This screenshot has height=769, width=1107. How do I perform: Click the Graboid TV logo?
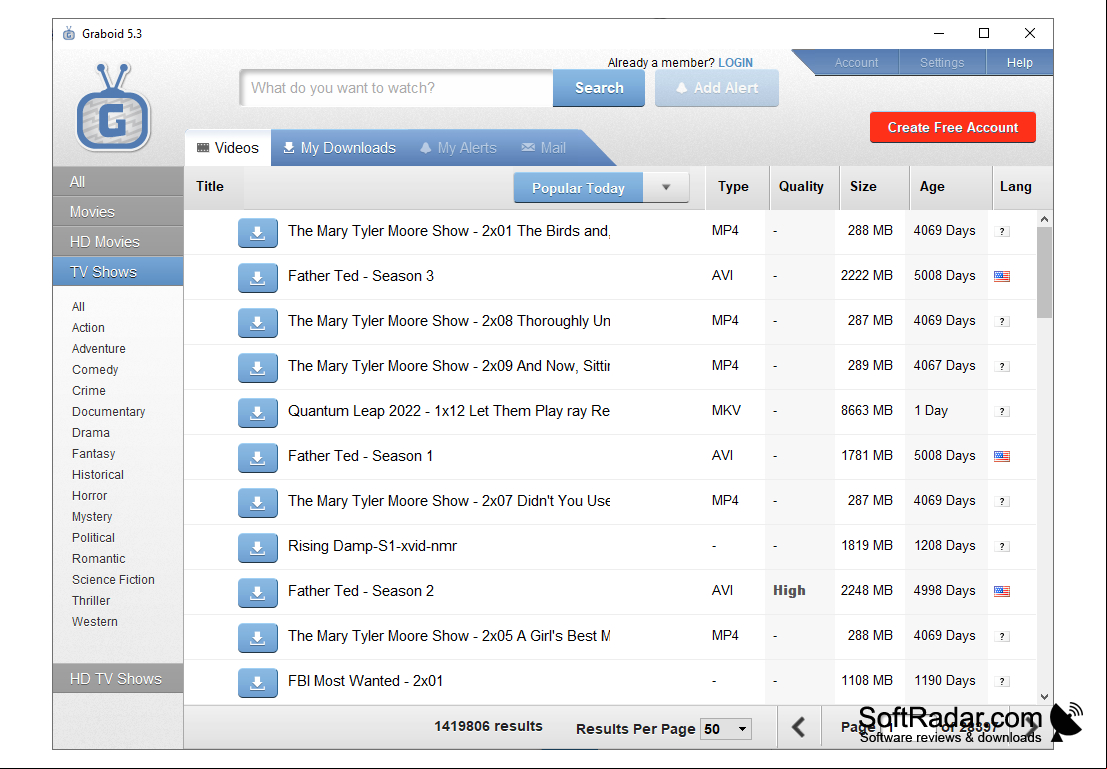click(113, 107)
